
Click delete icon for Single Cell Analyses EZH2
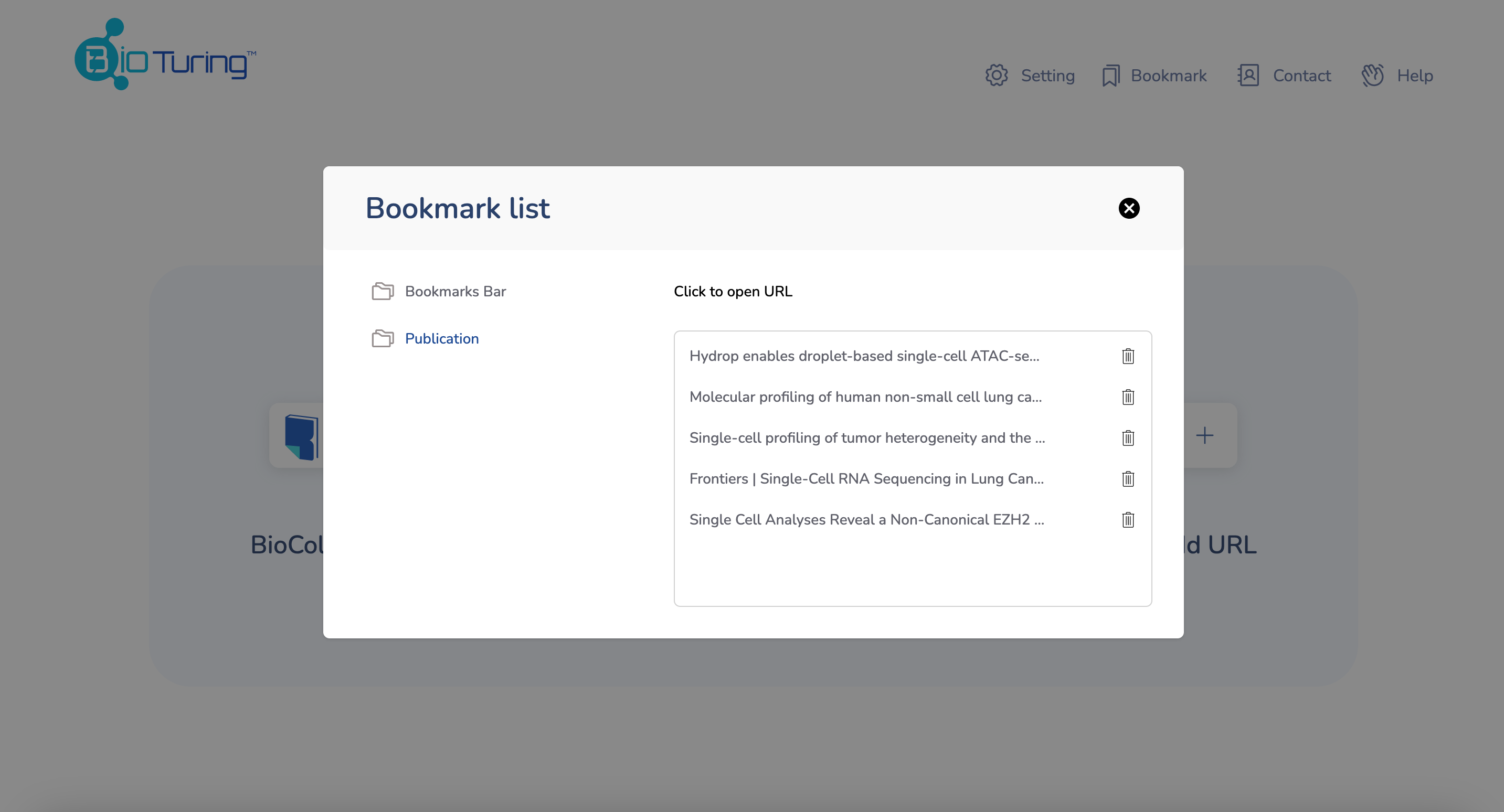[1128, 519]
